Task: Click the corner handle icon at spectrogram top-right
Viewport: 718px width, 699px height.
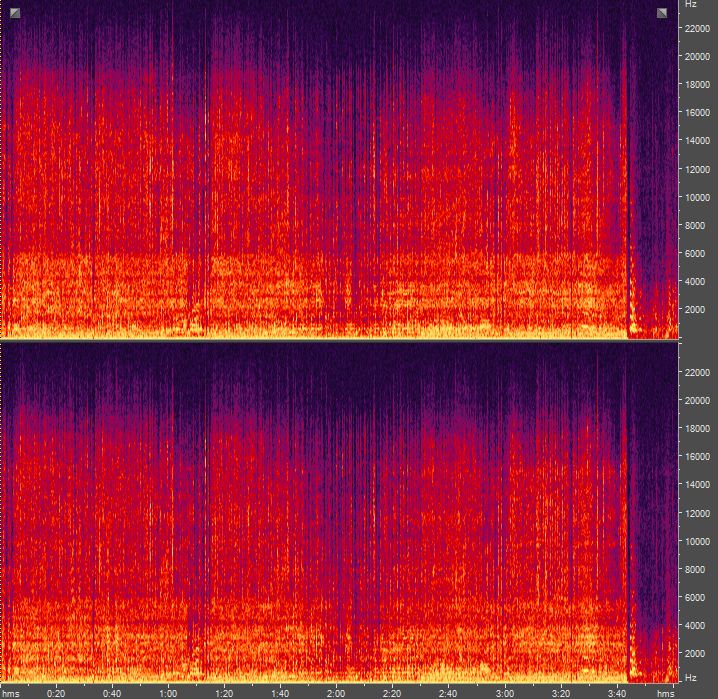Action: (662, 13)
